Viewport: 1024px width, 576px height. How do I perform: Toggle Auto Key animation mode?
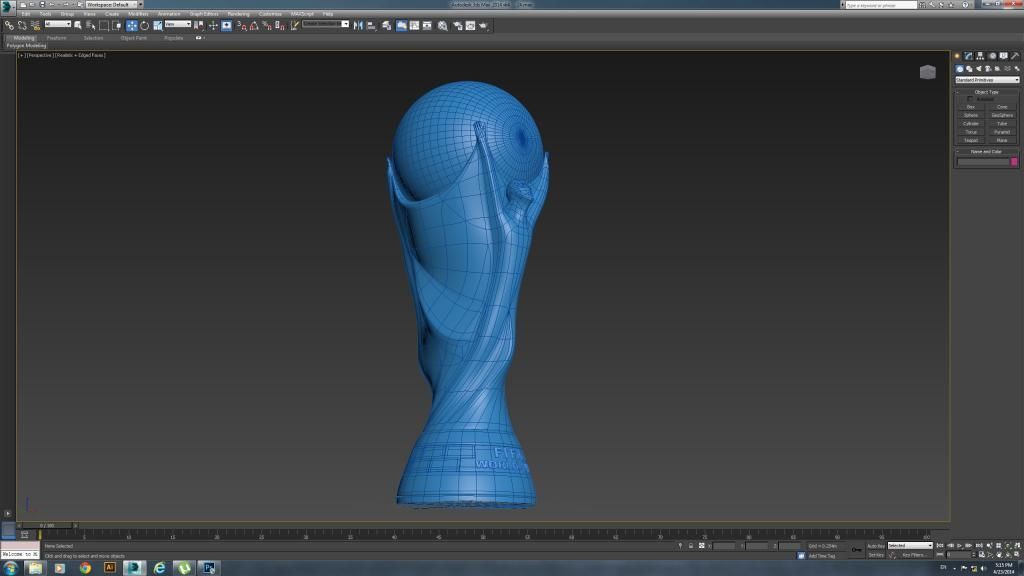[x=876, y=546]
